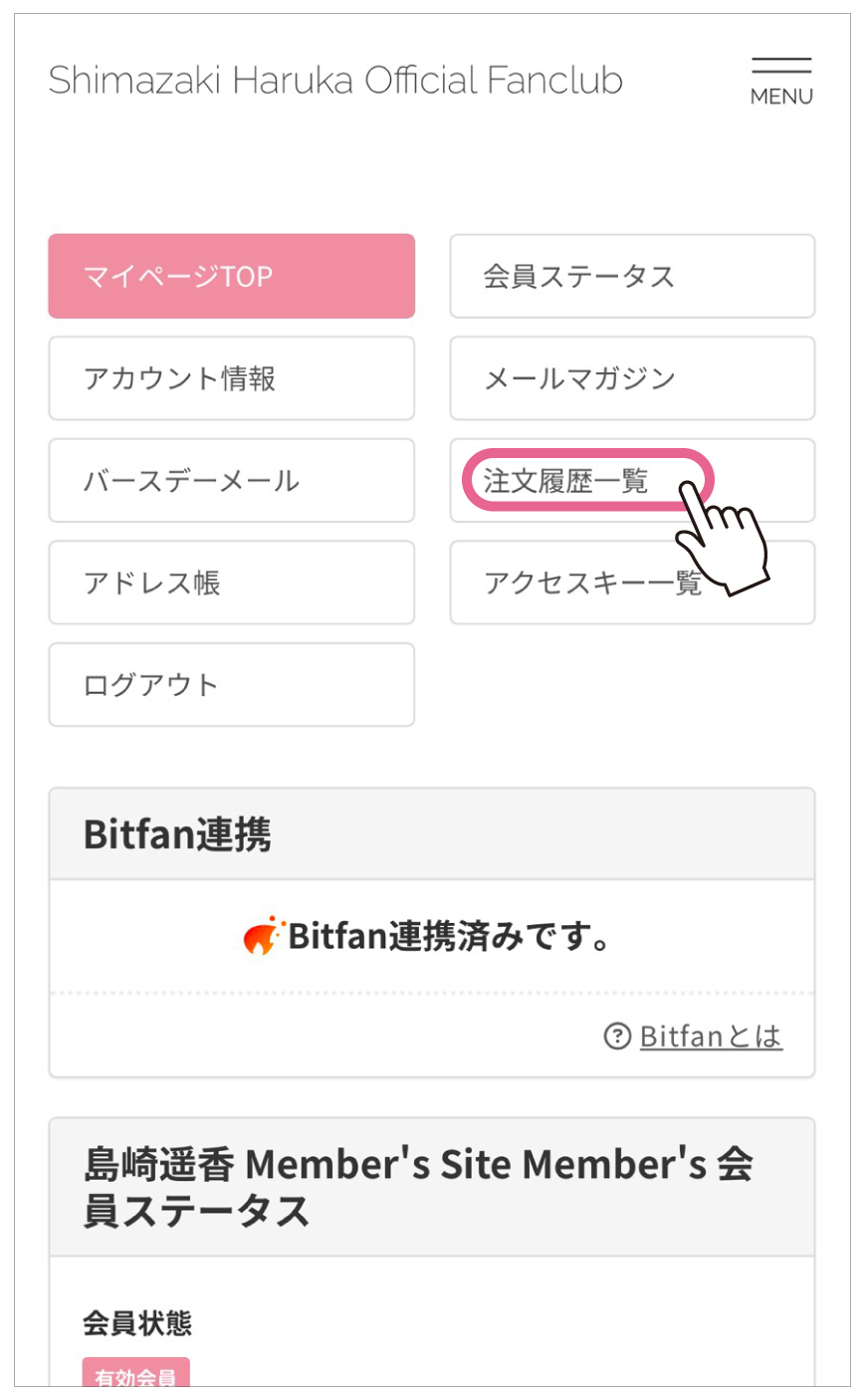Open アドレス帳 address book
The image size is (865, 1400).
(x=231, y=583)
